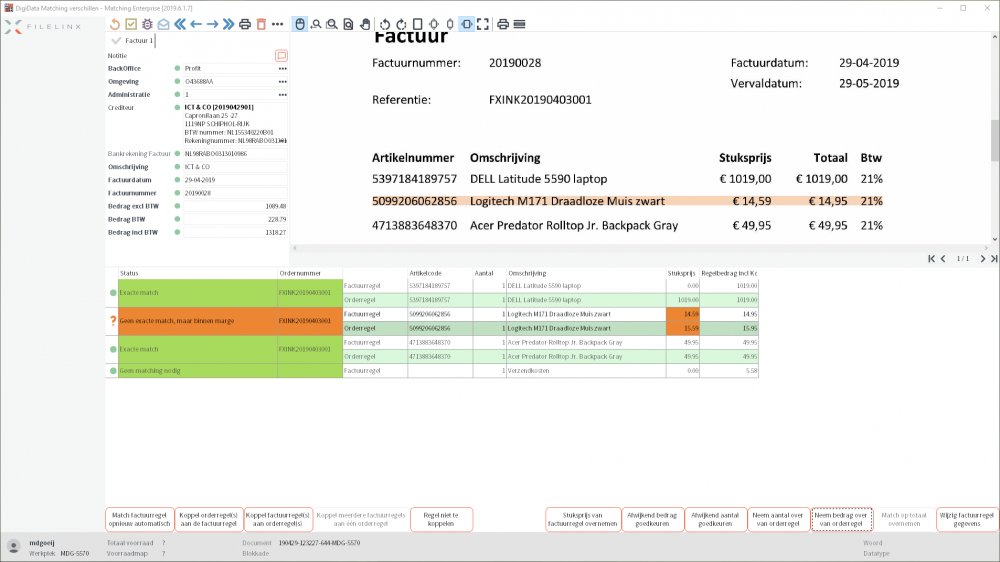The height and width of the screenshot is (562, 1000).
Task: Go to last page in document pager
Action: tap(994, 258)
